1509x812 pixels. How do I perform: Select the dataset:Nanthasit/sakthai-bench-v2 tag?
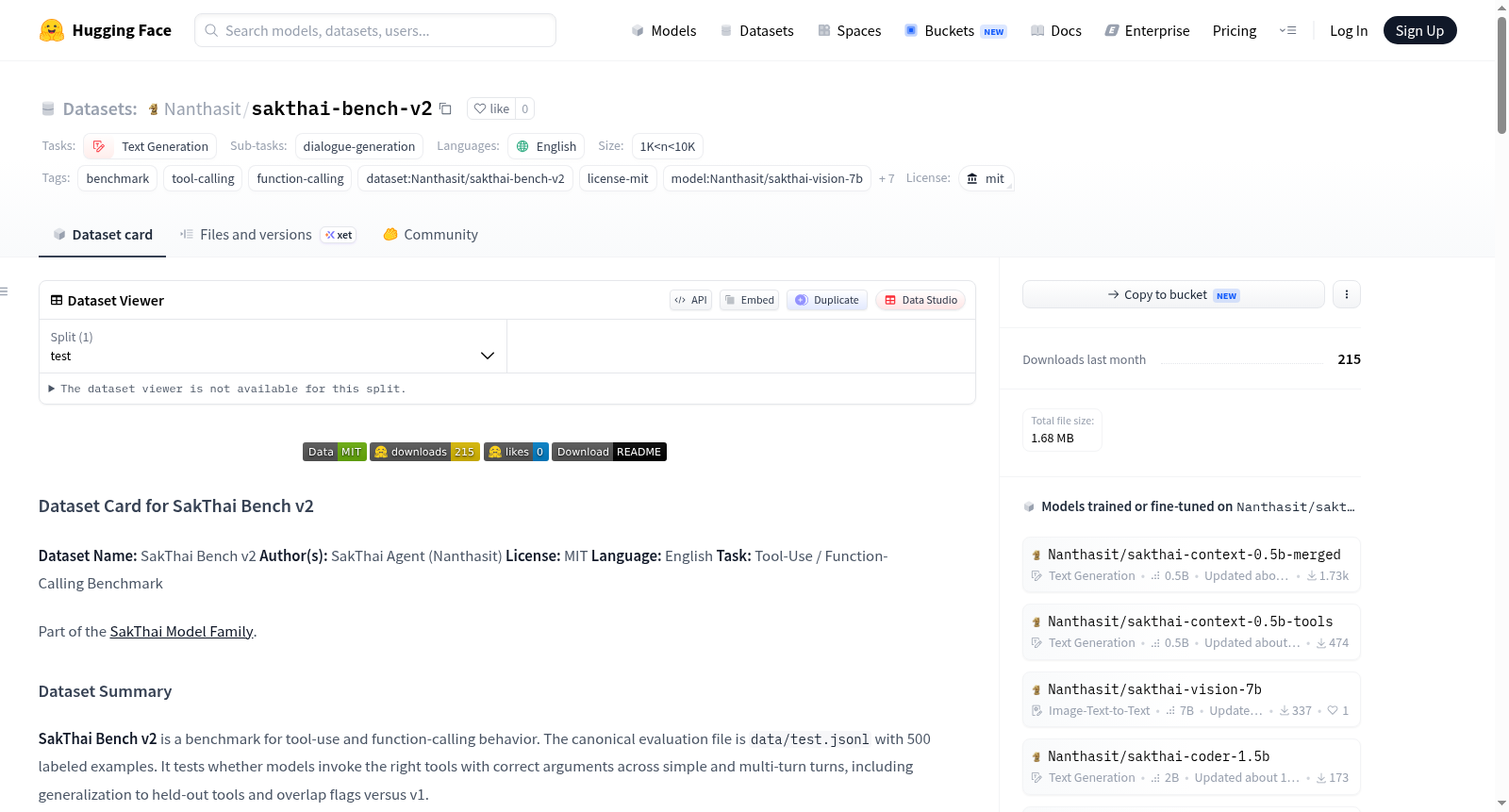point(465,178)
